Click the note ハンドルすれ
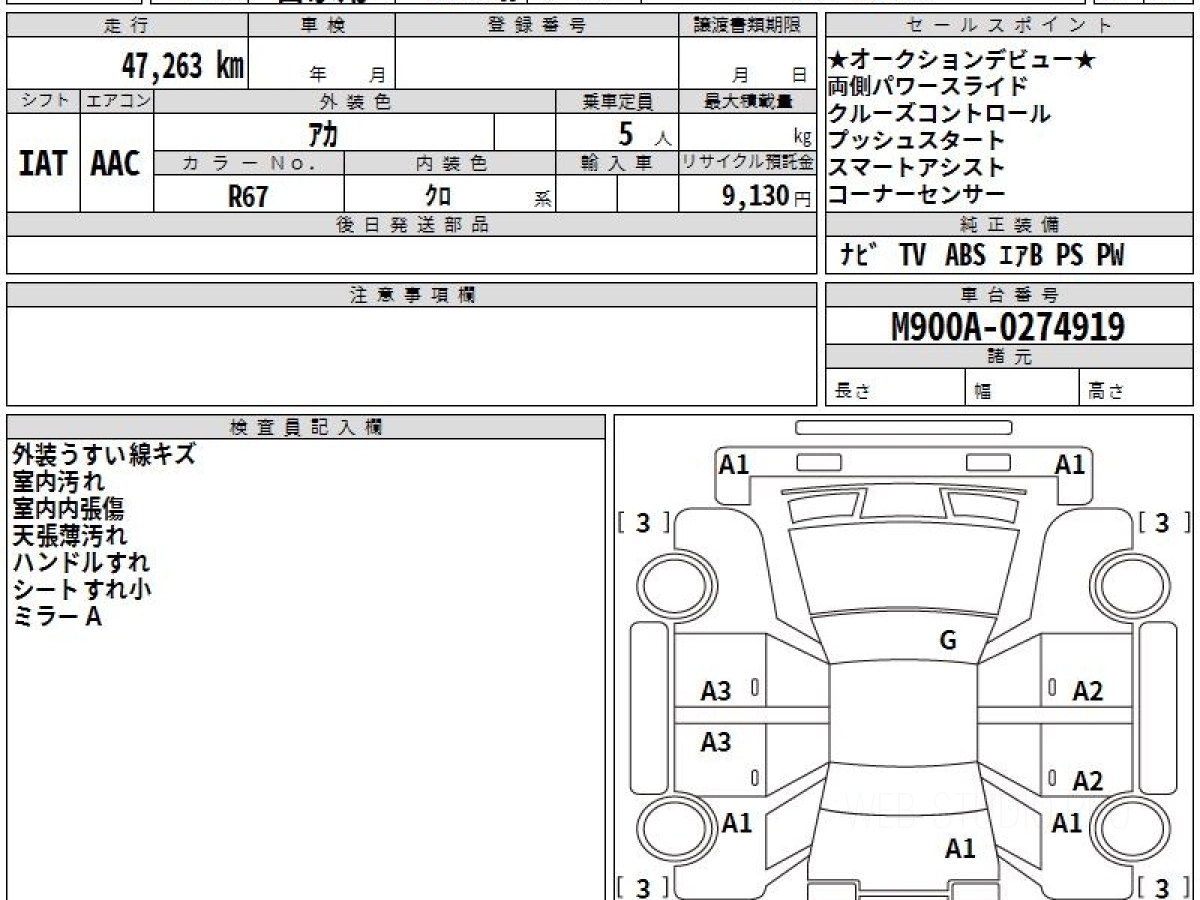Viewport: 1200px width, 900px height. pos(81,563)
